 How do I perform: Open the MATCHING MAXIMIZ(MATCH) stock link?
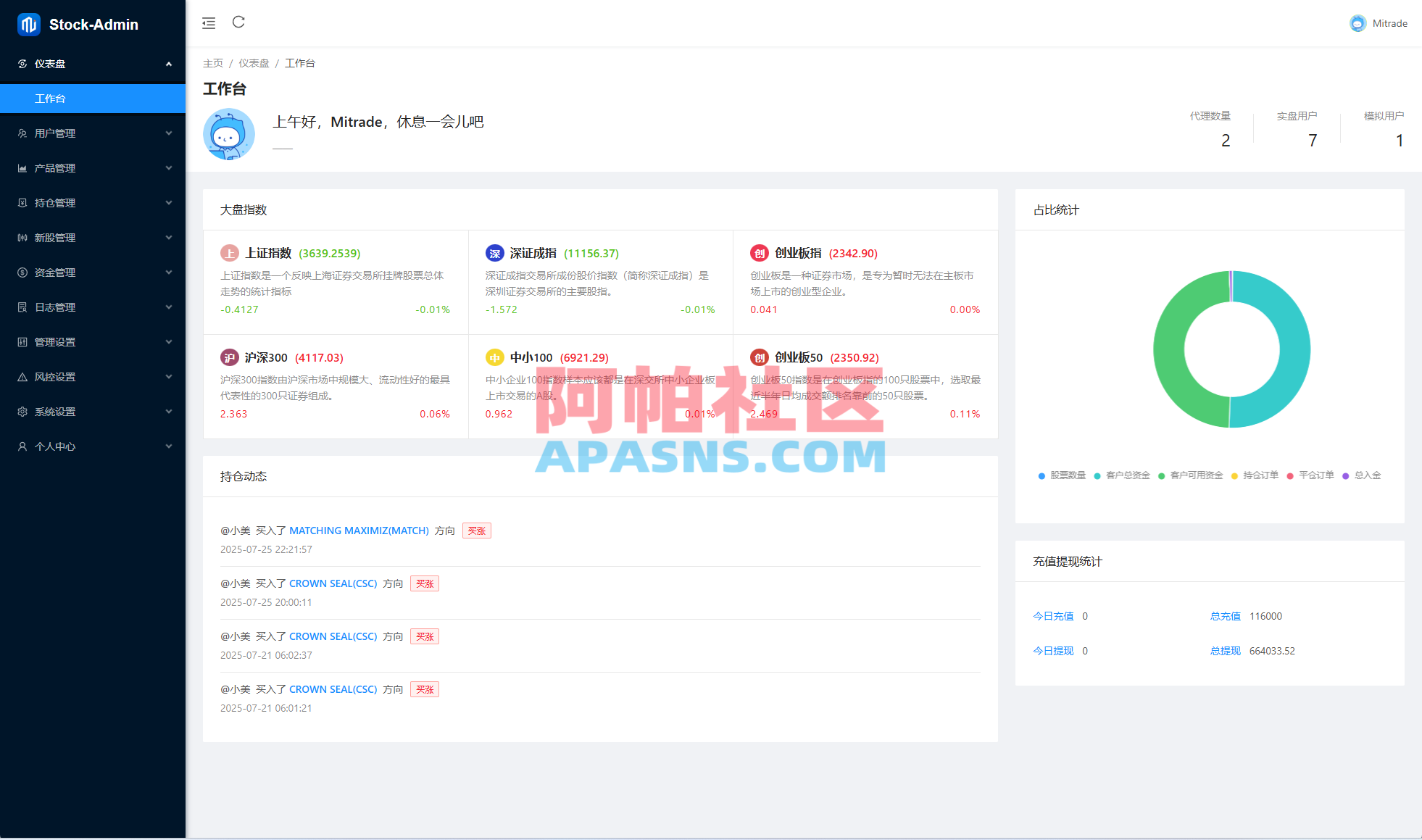(358, 530)
